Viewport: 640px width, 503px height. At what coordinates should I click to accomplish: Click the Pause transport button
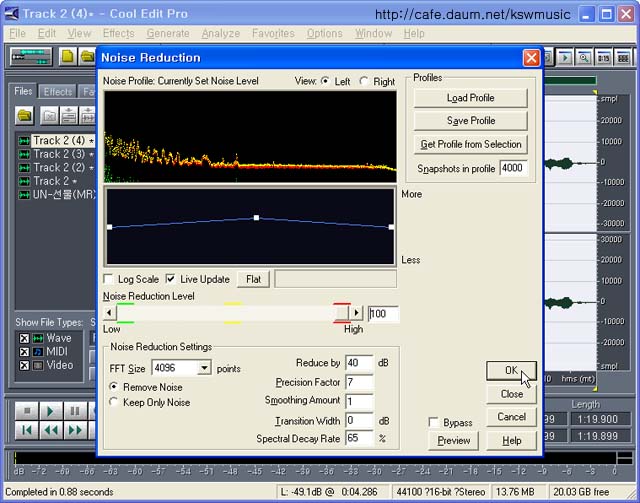(75, 411)
